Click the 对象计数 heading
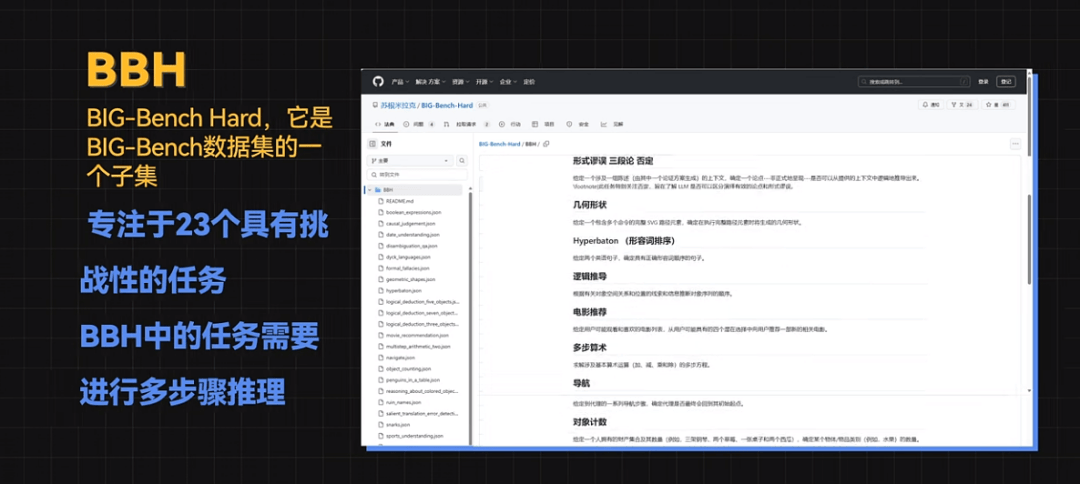Image resolution: width=1080 pixels, height=484 pixels. point(590,421)
